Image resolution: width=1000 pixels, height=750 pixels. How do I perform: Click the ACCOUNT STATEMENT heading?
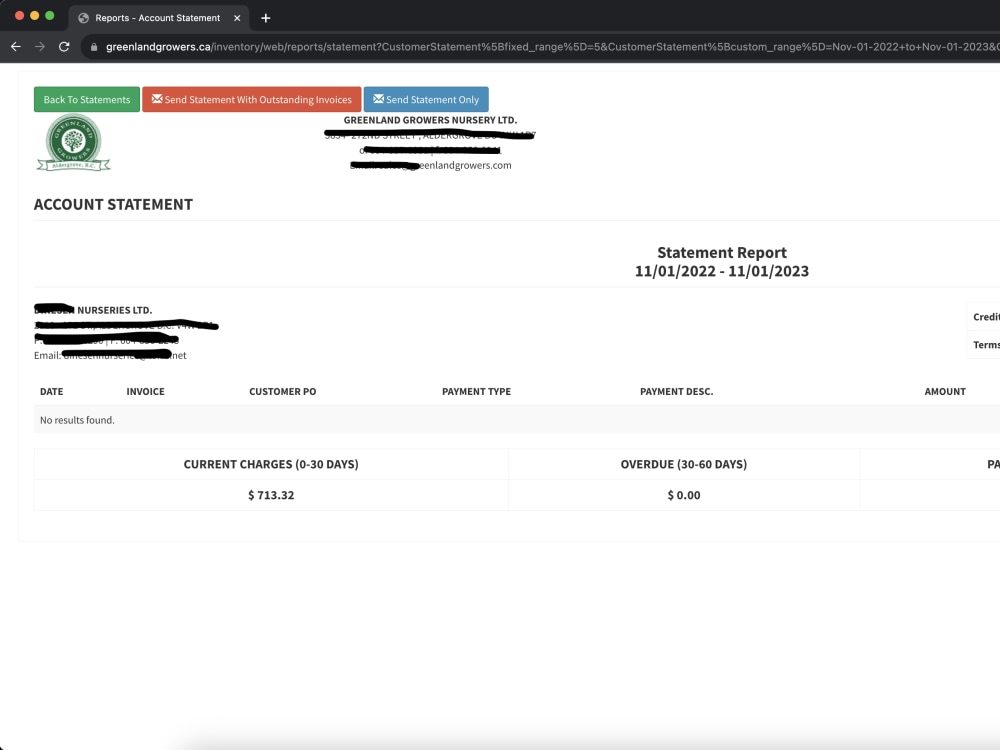pos(113,204)
